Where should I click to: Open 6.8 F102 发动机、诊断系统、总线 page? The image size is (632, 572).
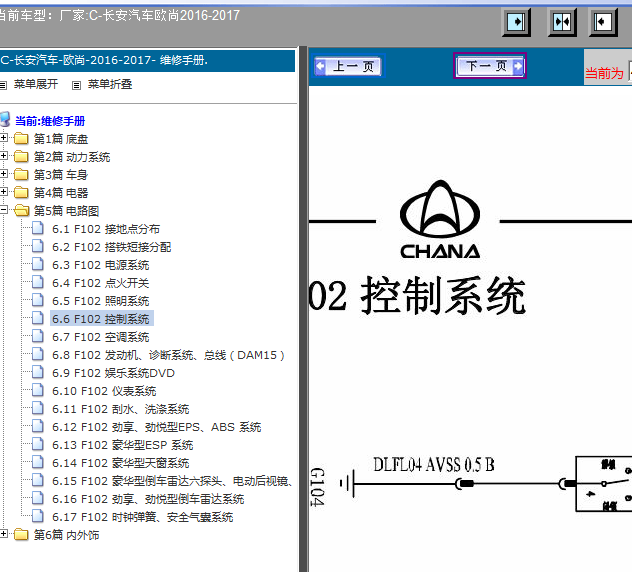coord(168,355)
